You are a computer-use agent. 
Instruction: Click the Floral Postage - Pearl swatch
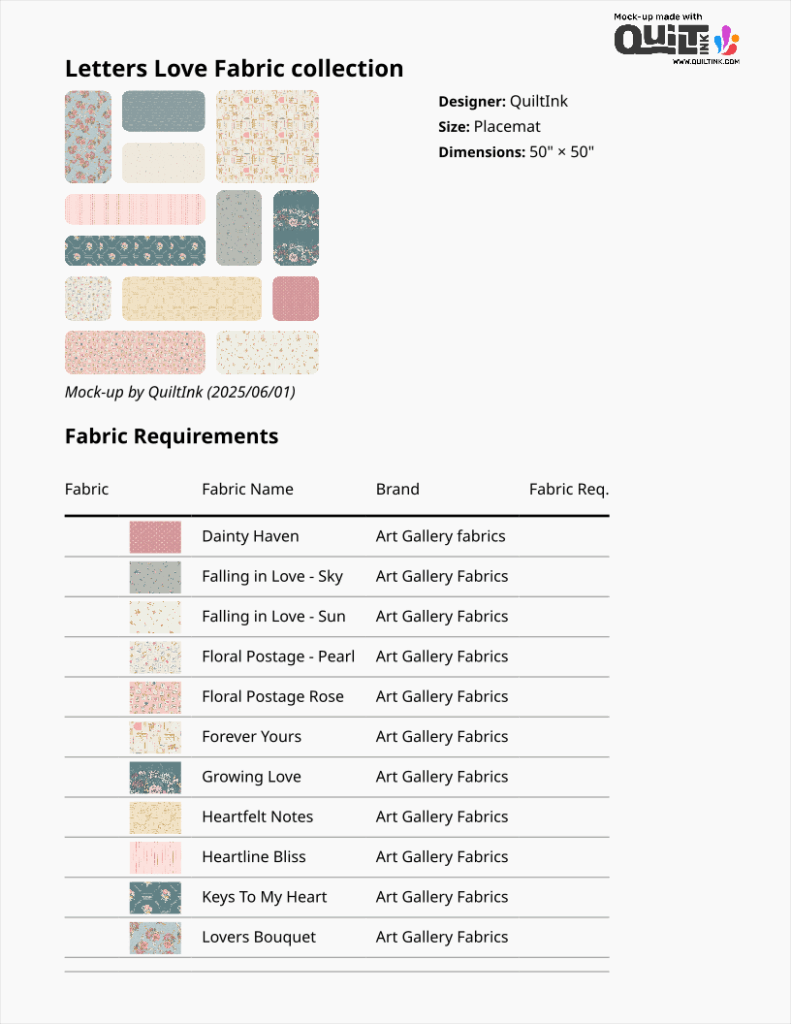[155, 657]
